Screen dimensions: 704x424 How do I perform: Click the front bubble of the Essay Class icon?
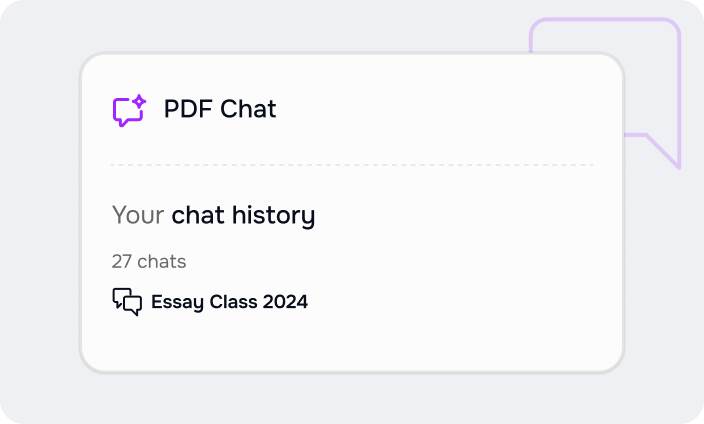point(133,306)
